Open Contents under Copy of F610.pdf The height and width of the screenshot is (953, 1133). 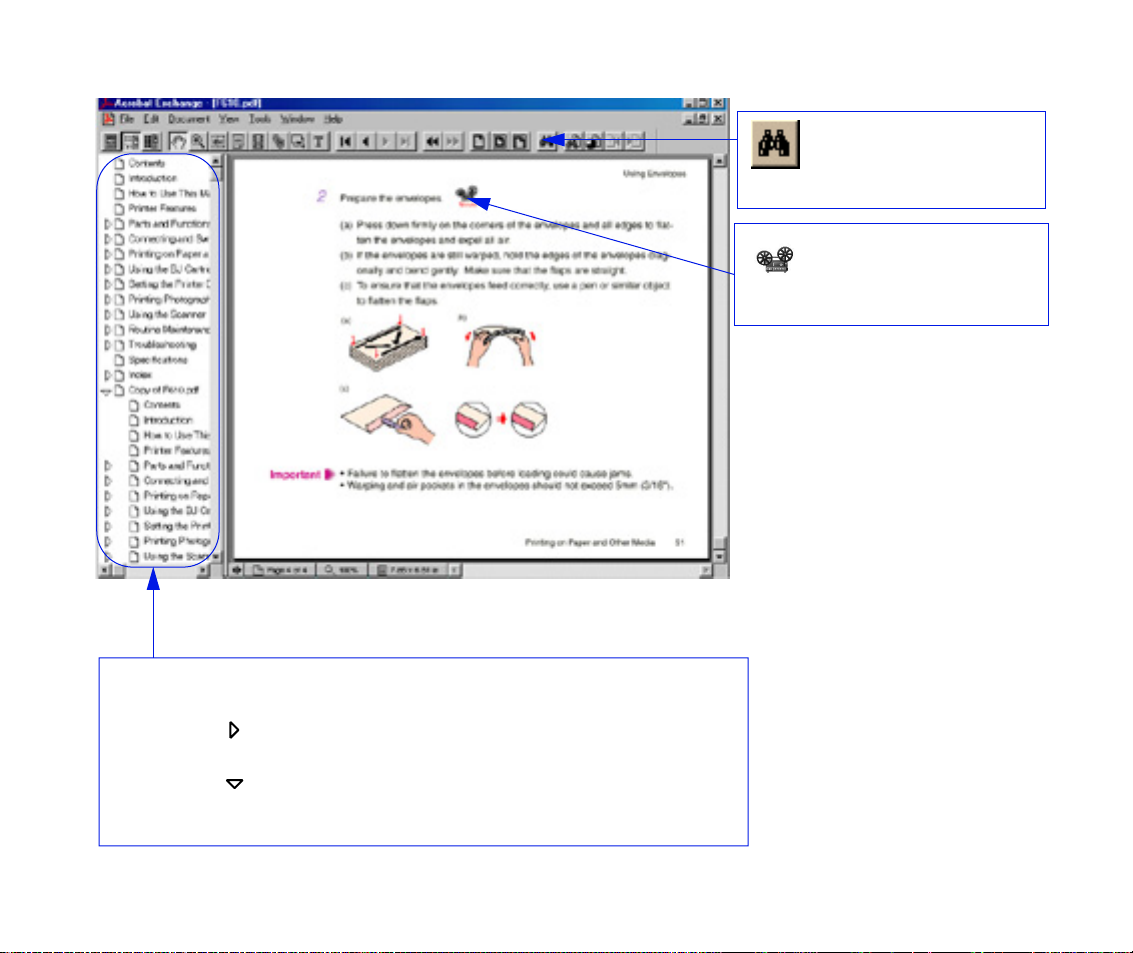162,406
